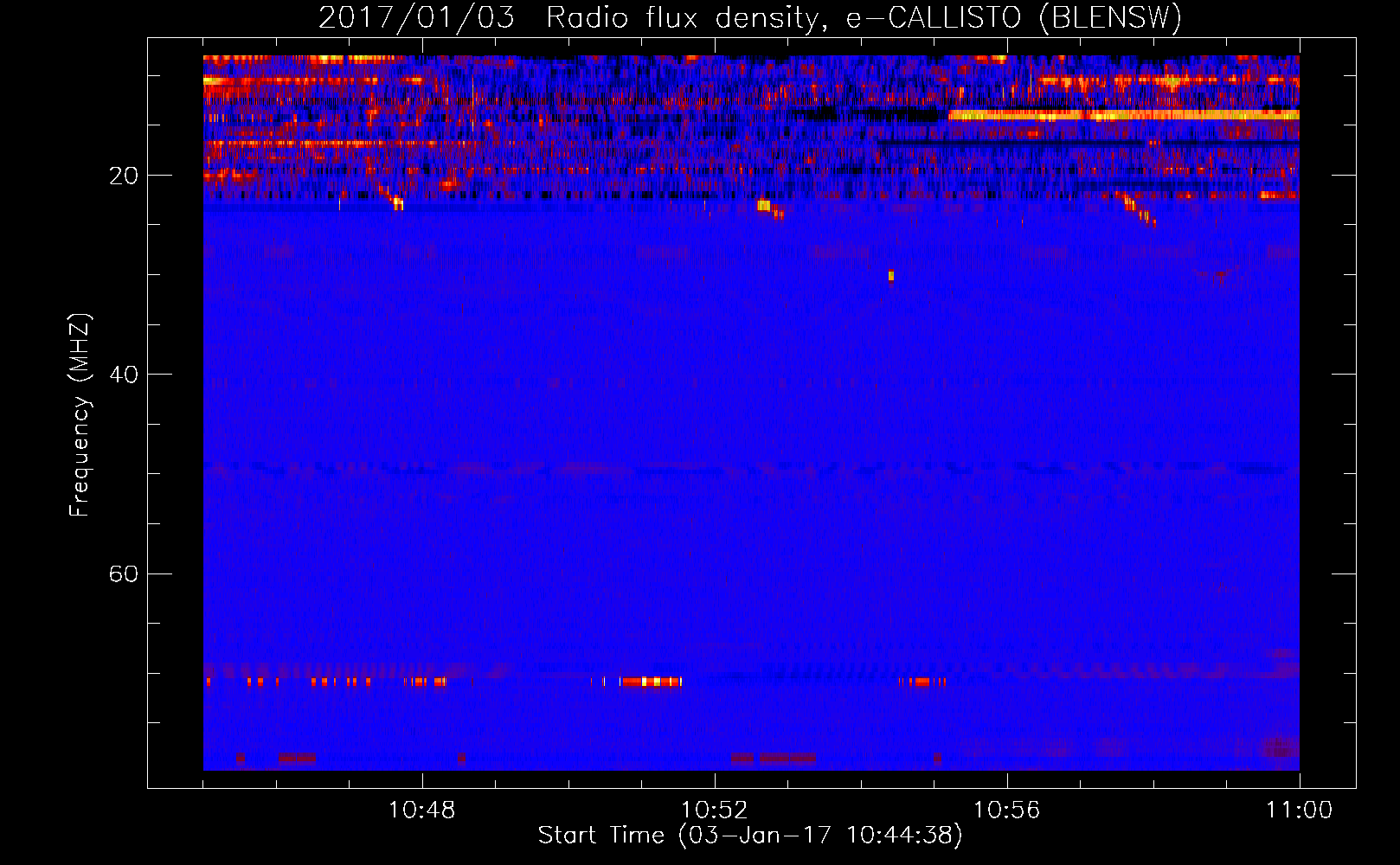Screen dimensions: 1400x865
Task: Click the 'Frequency (MHZ)' axis label
Action: pyautogui.click(x=79, y=414)
